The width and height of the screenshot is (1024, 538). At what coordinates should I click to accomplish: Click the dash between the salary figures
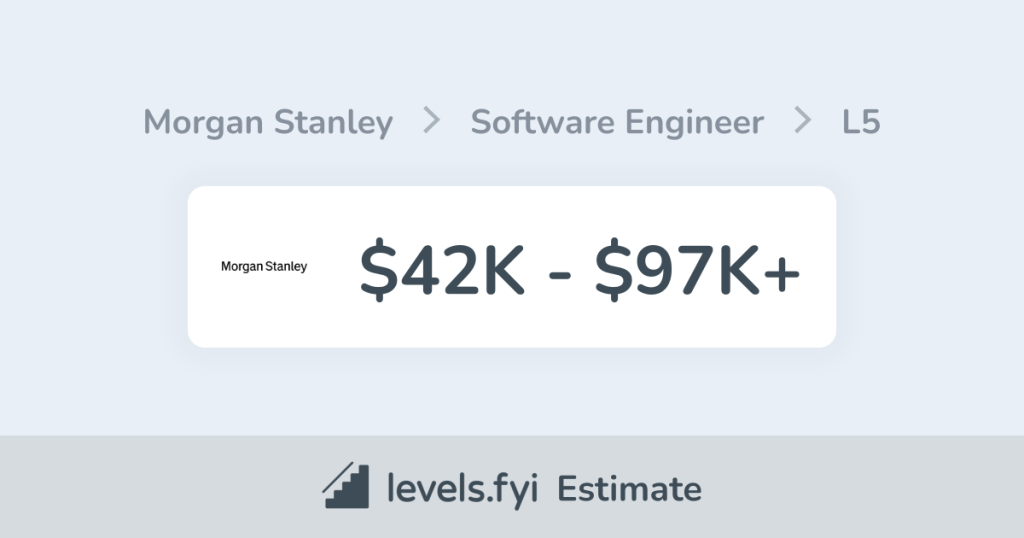560,272
